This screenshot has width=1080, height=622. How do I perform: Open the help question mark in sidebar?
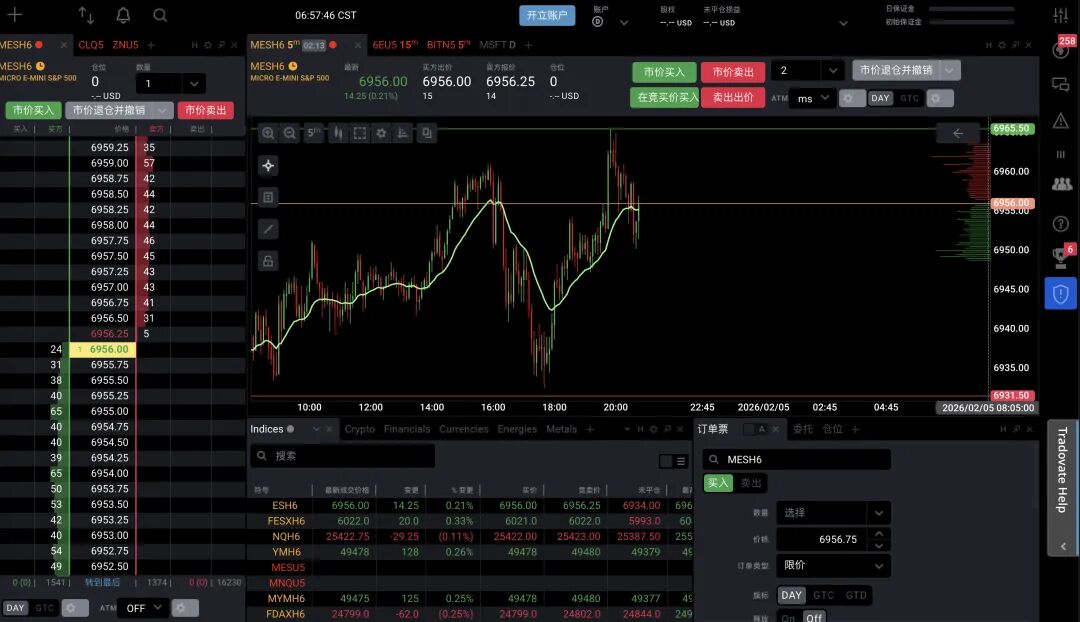click(x=1061, y=223)
